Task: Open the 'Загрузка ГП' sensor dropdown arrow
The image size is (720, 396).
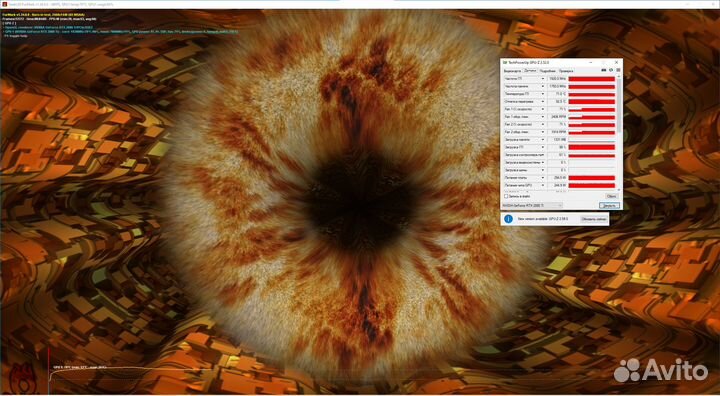Action: click(543, 147)
